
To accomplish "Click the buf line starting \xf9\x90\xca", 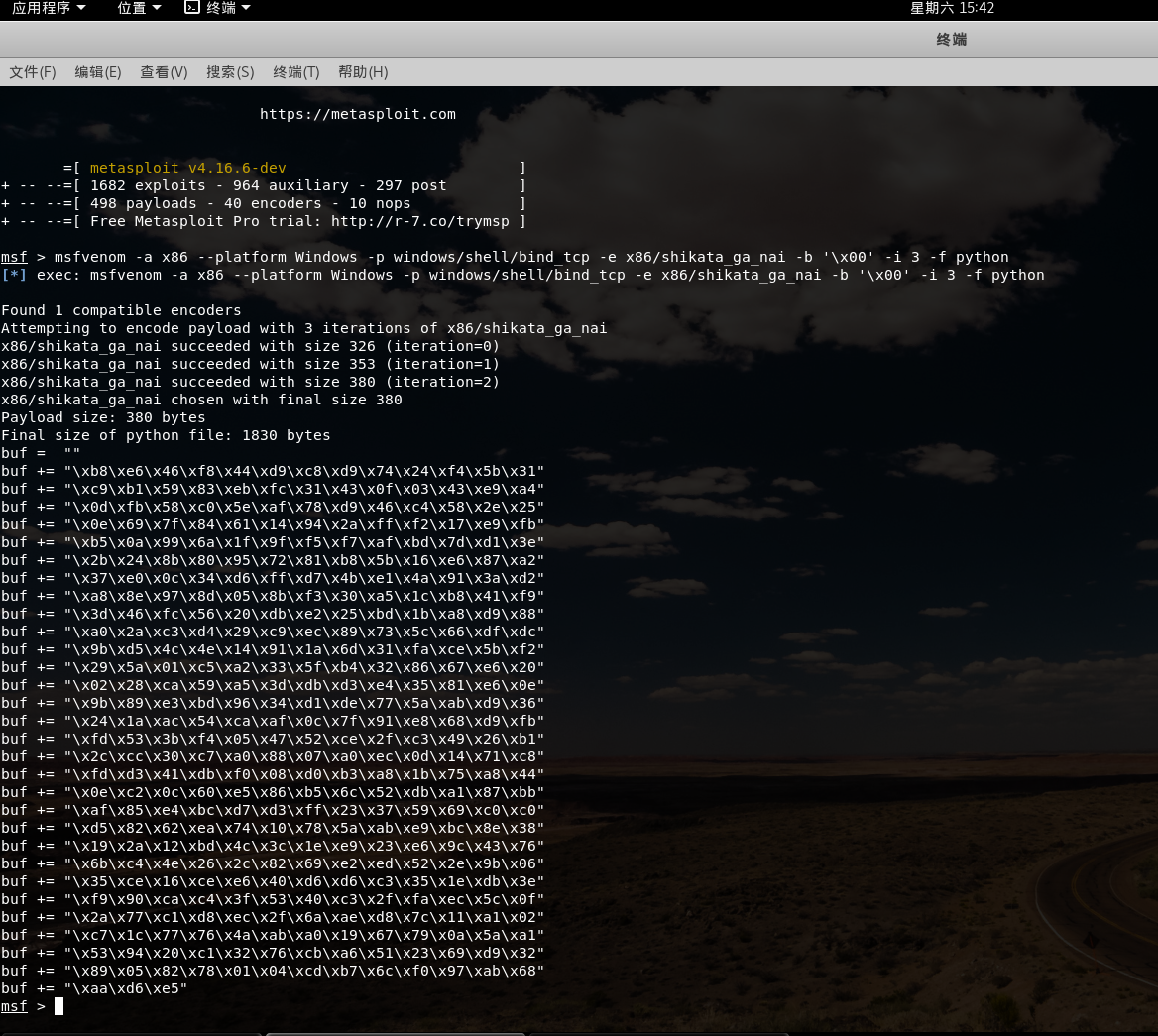I will coord(273,899).
